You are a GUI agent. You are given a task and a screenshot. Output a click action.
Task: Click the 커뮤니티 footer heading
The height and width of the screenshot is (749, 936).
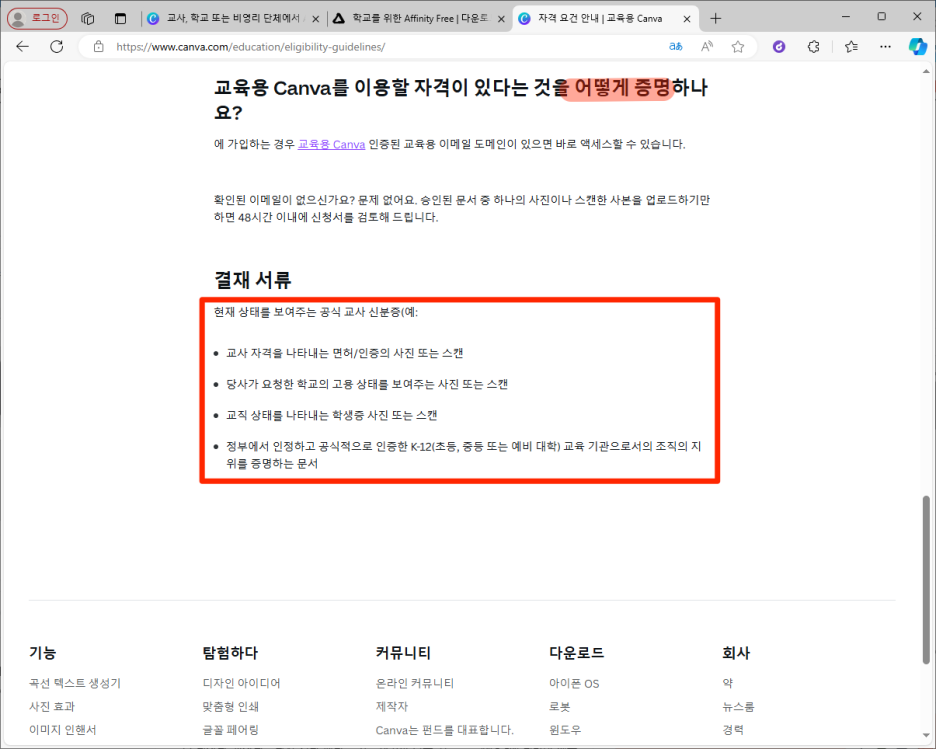tap(403, 652)
